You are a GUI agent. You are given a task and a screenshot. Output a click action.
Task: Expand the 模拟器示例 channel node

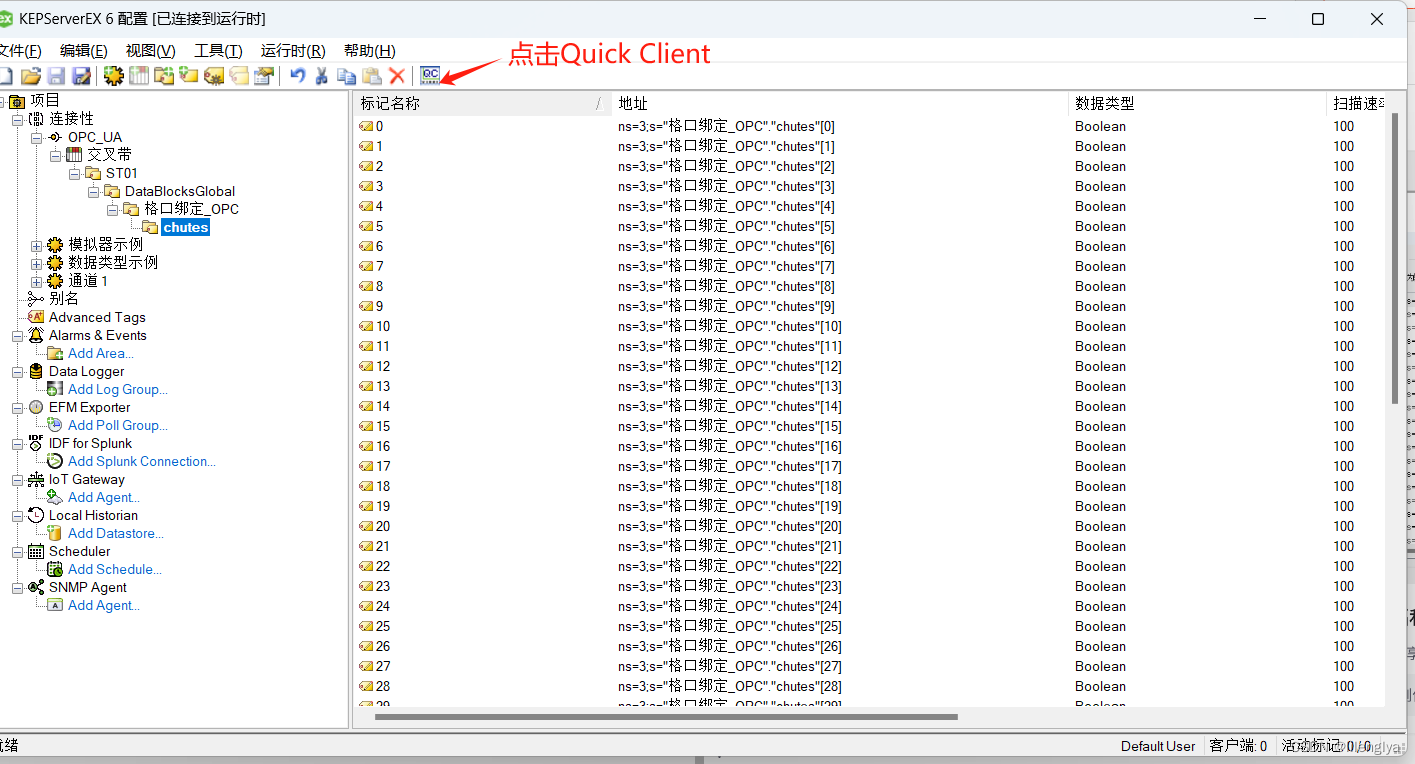pyautogui.click(x=36, y=245)
